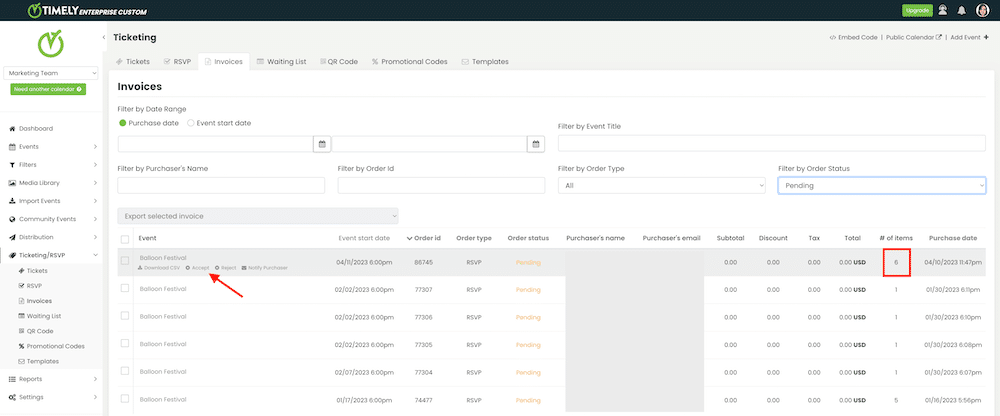1000x416 pixels.
Task: Open the user profile avatar
Action: click(x=983, y=10)
